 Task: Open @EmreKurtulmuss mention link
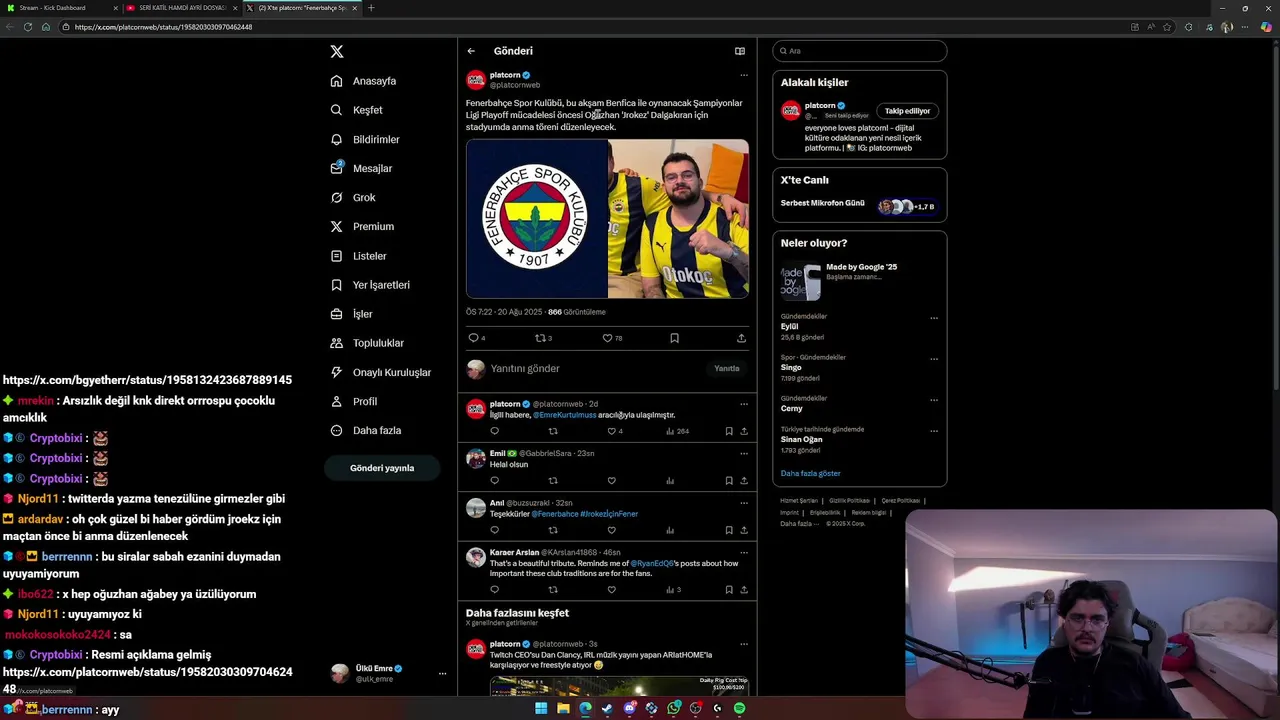click(x=564, y=415)
